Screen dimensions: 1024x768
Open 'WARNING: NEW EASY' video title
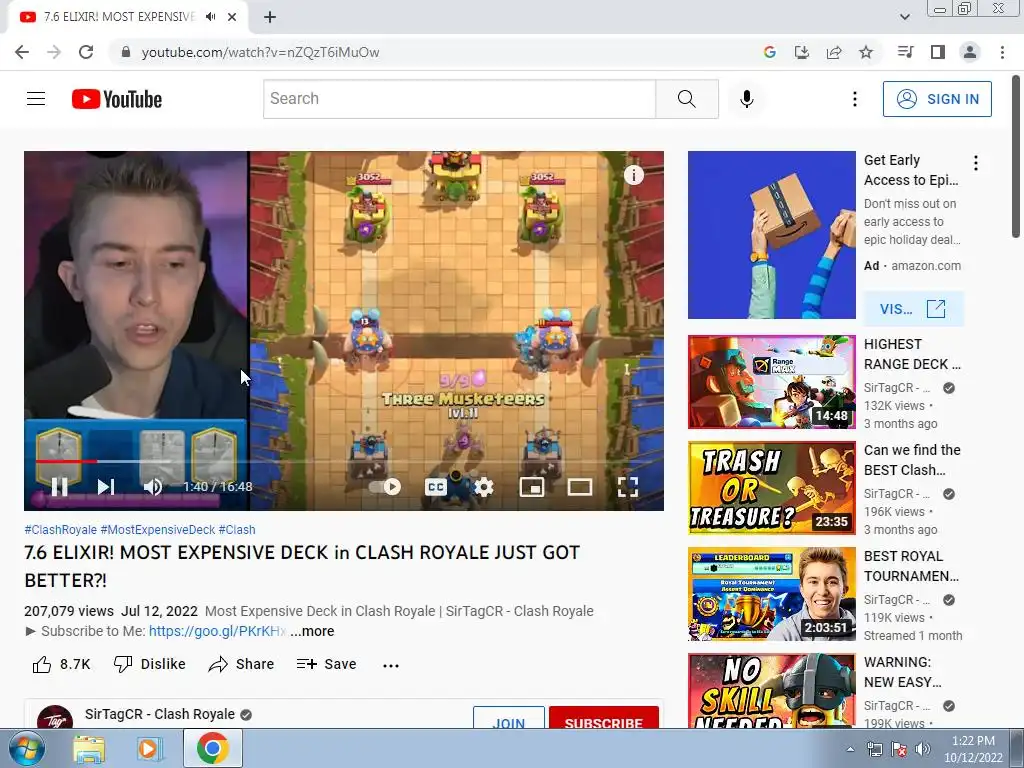[x=903, y=672]
